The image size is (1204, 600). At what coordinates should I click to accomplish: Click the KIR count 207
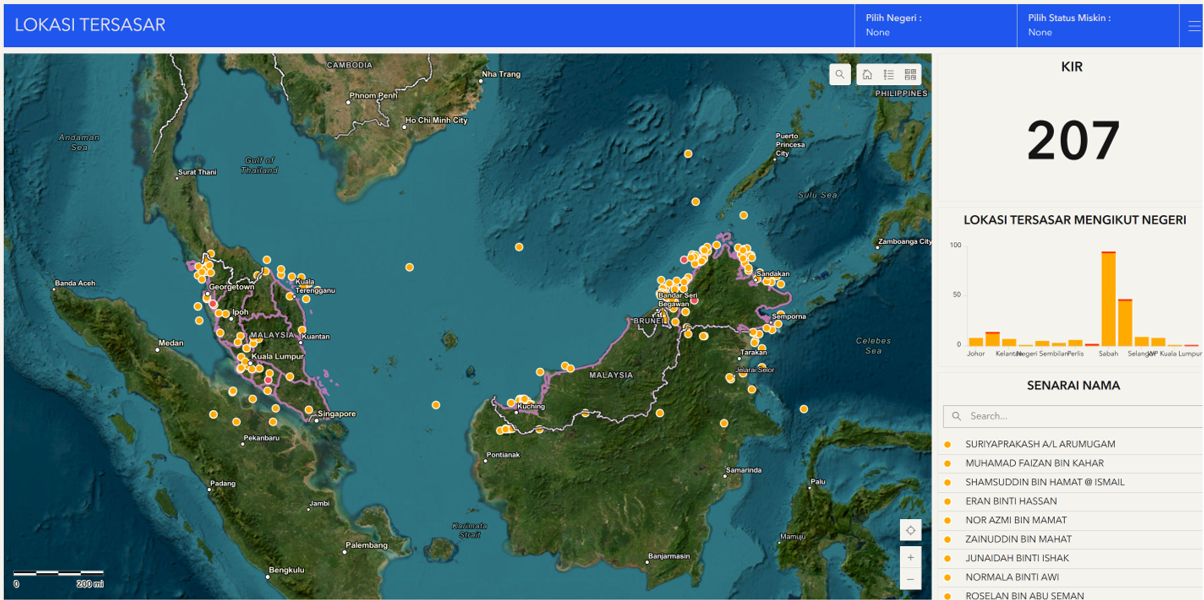[1072, 140]
